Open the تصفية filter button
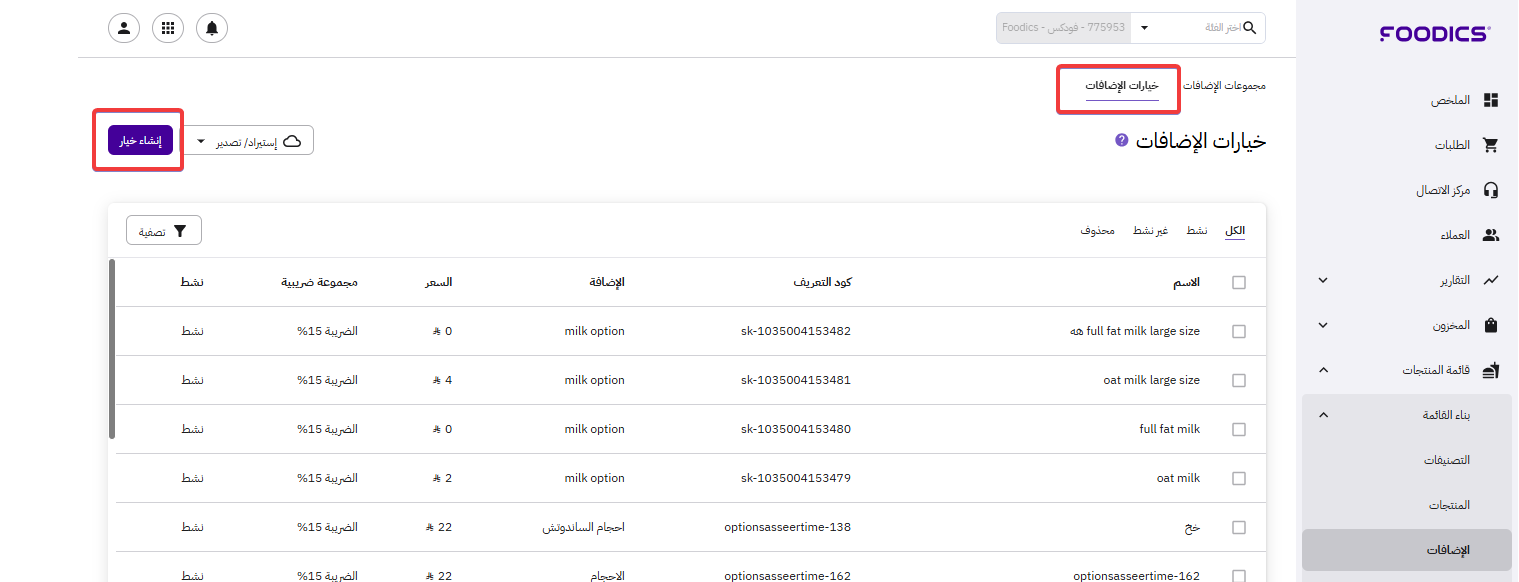The height and width of the screenshot is (582, 1519). point(164,231)
